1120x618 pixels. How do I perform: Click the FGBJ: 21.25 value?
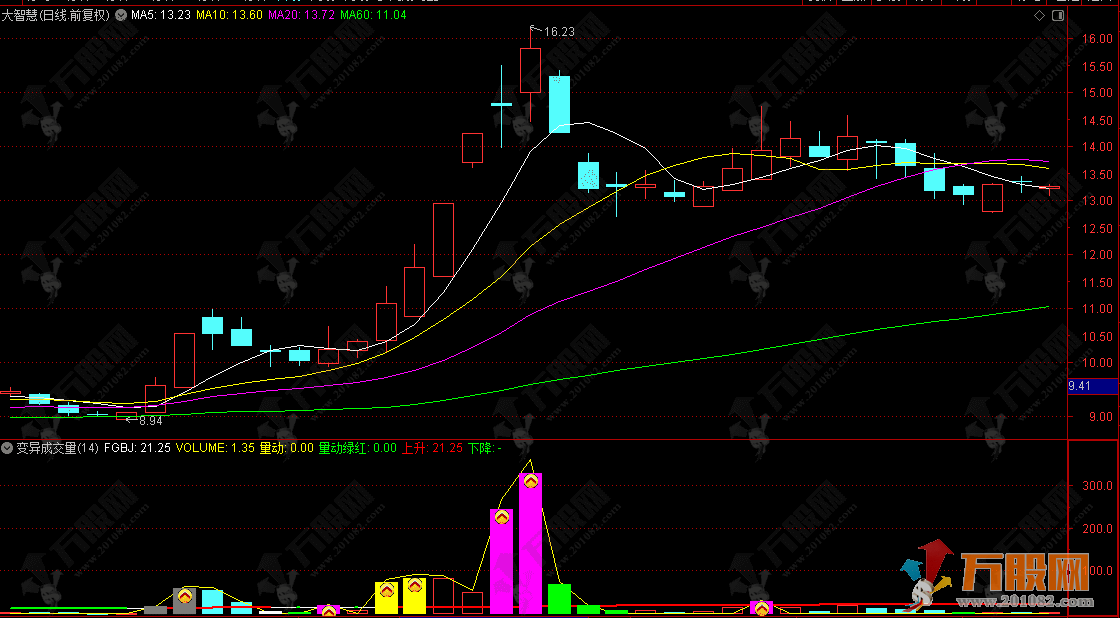137,449
